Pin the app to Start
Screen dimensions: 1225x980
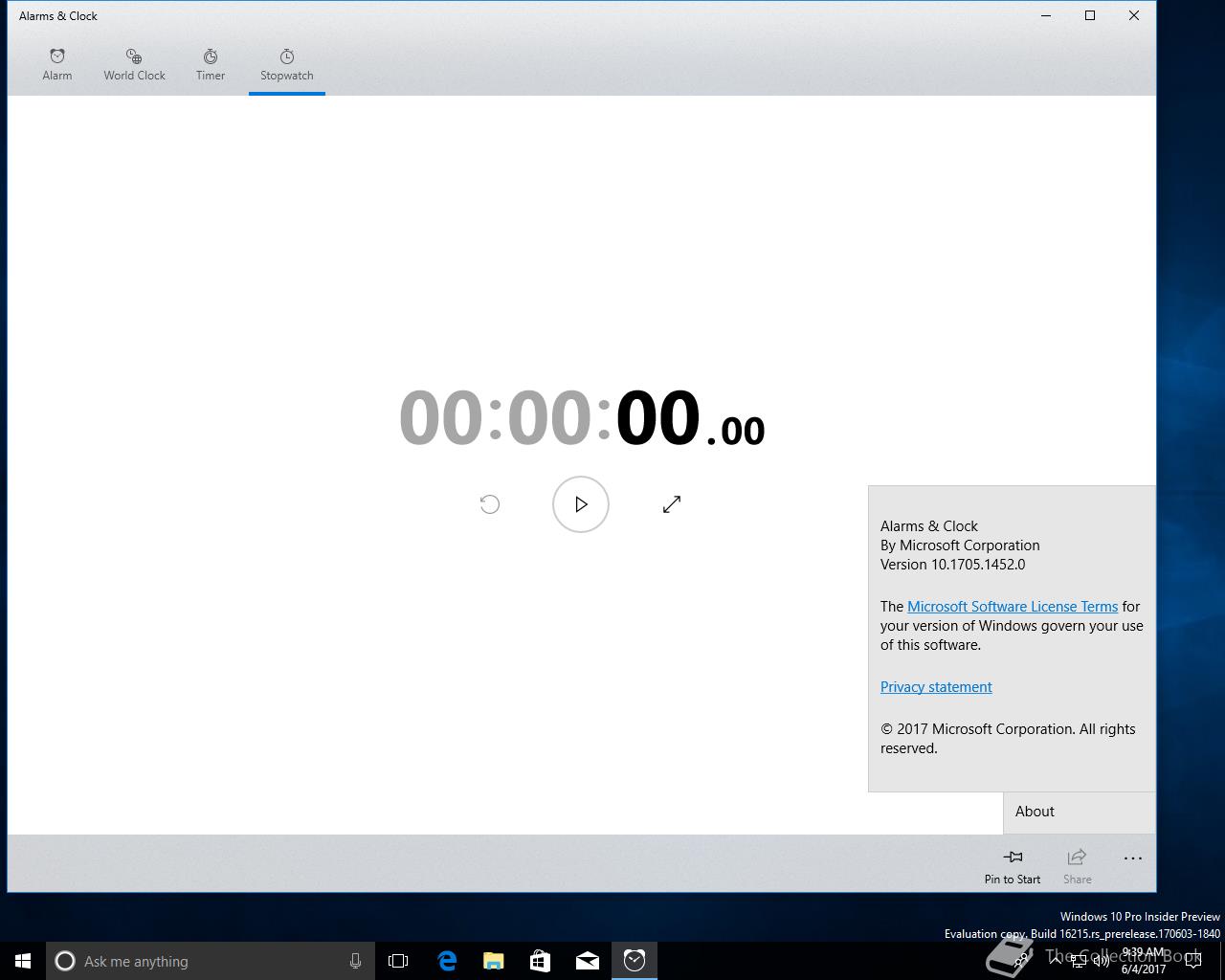point(1013,865)
